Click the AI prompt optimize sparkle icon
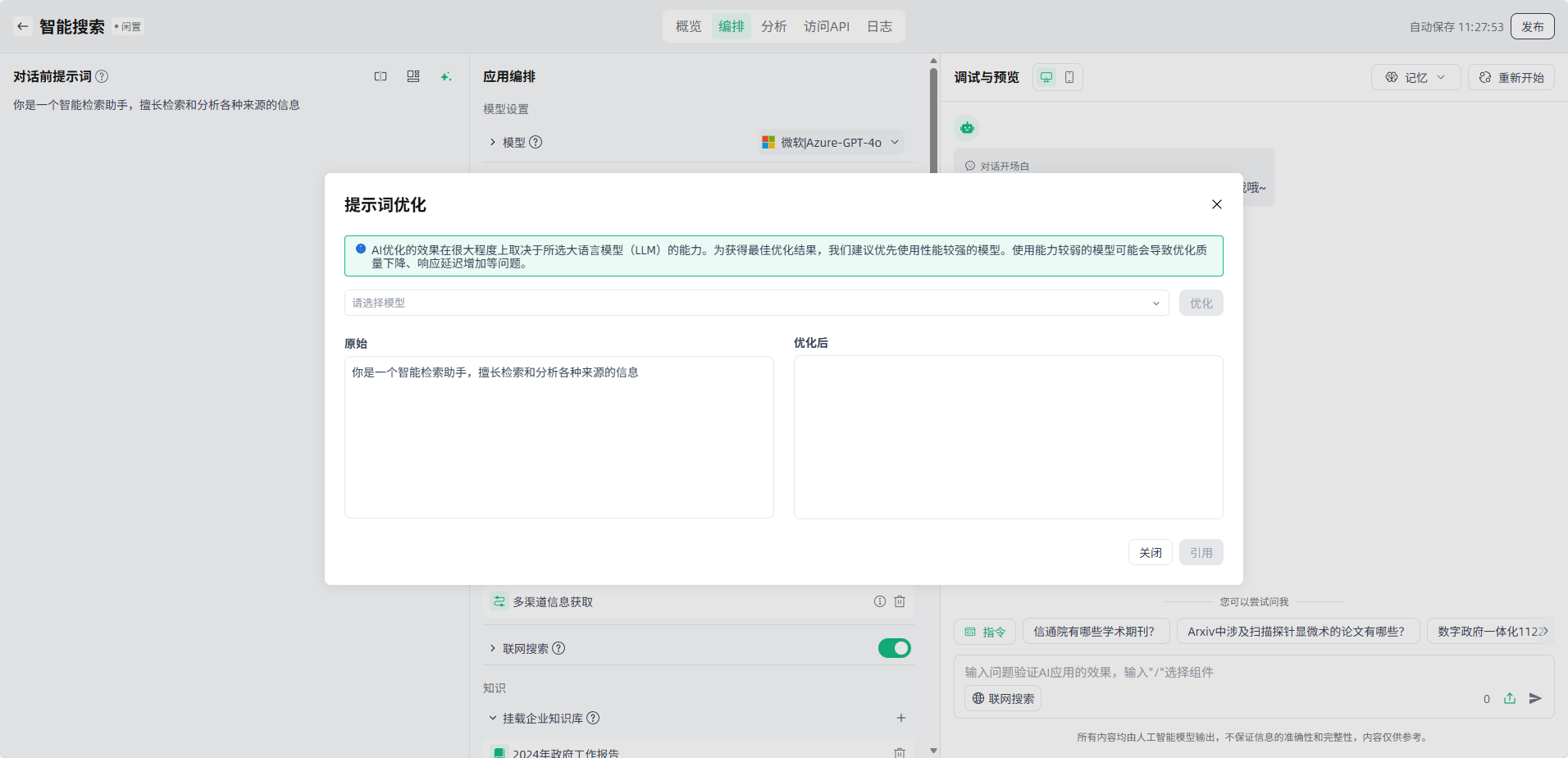 click(x=446, y=76)
